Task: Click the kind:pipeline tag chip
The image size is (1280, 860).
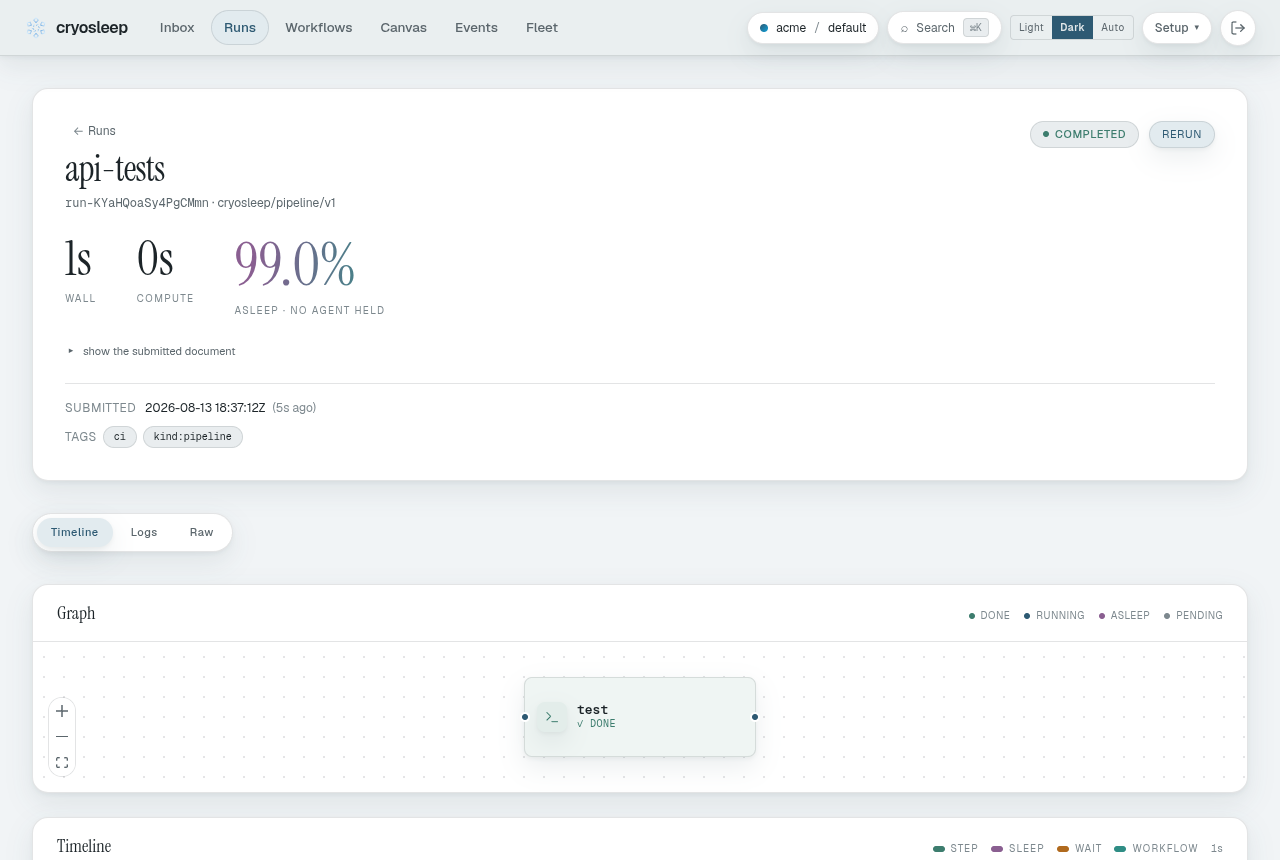Action: click(x=193, y=437)
